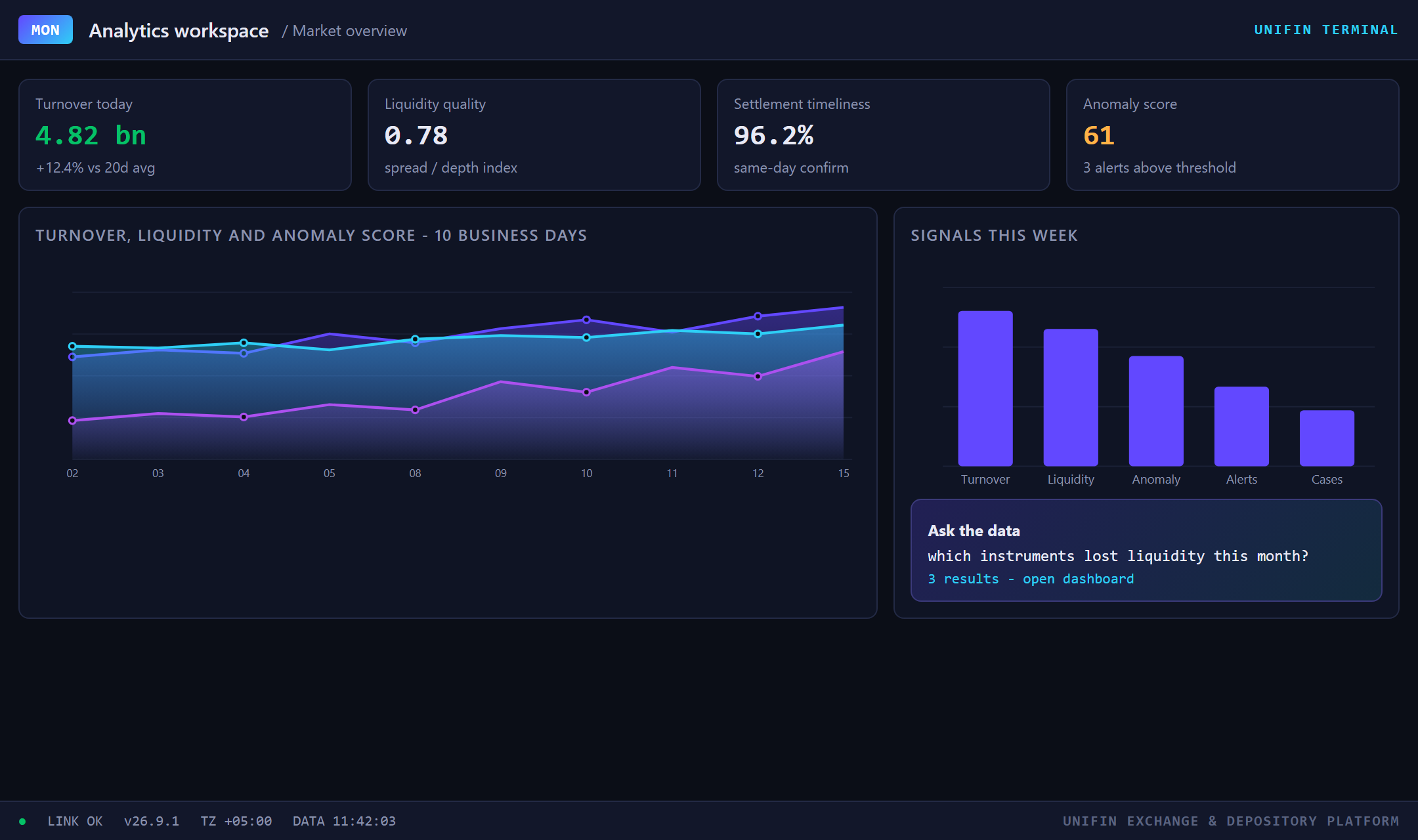Select the same-day confirm caption
Image resolution: width=1418 pixels, height=840 pixels.
pos(791,168)
